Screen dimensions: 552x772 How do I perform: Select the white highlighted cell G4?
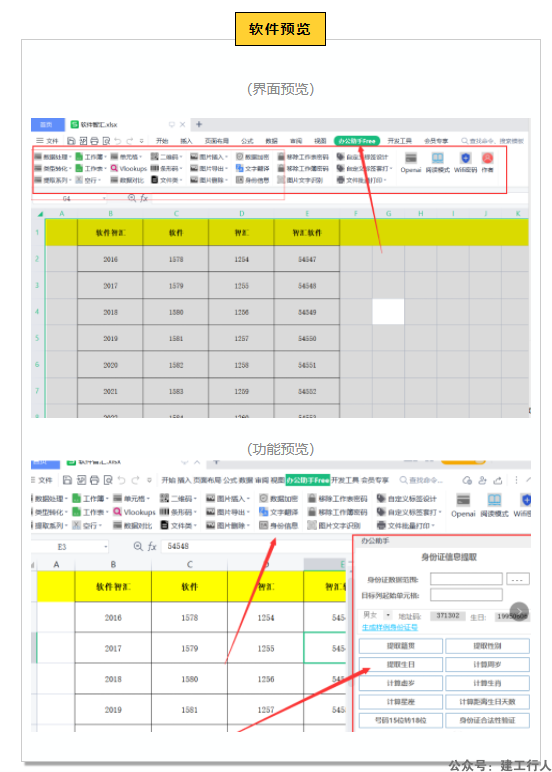click(x=388, y=312)
